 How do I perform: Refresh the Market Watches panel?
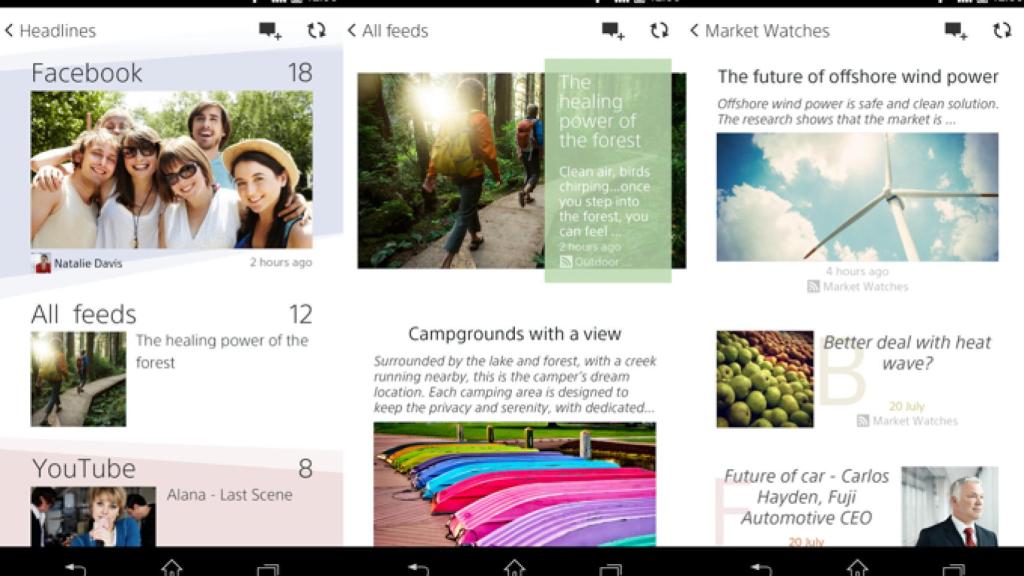click(1003, 31)
